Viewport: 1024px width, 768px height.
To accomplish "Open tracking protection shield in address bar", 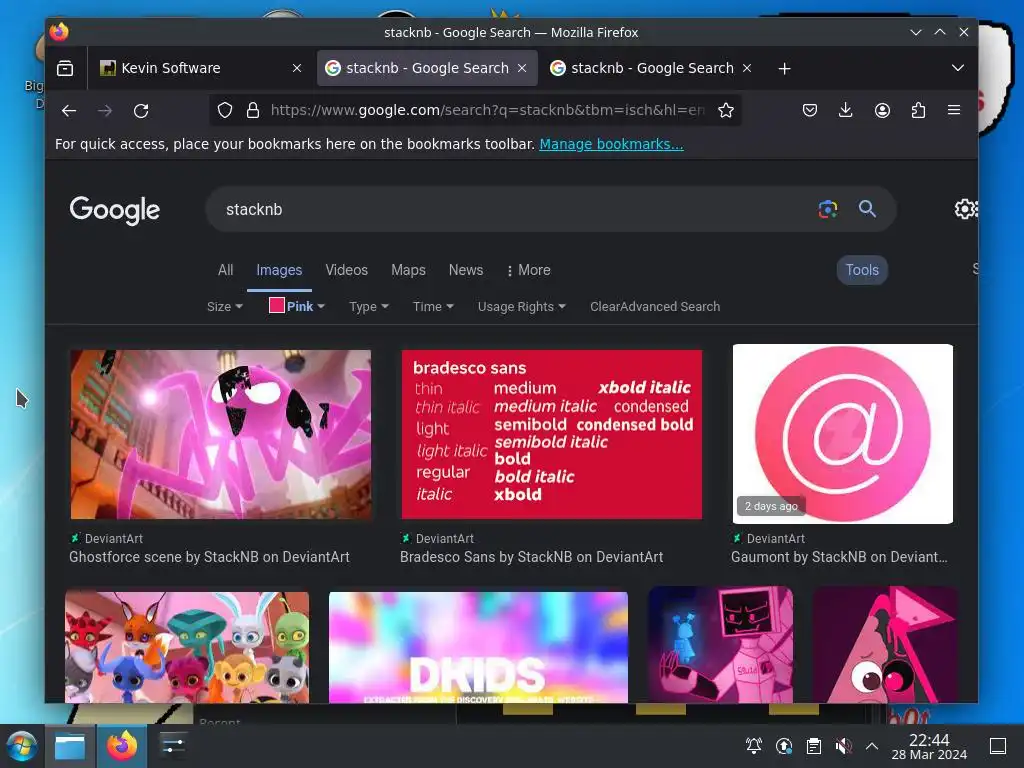I will [225, 110].
